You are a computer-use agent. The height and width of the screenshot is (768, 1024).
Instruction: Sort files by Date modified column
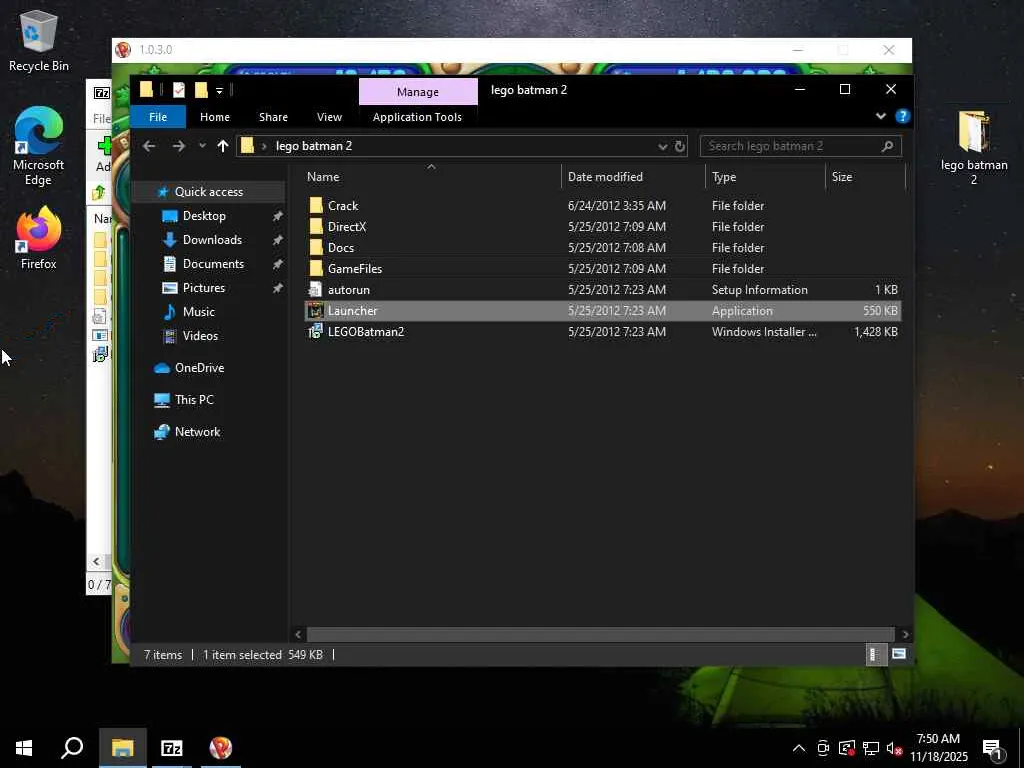(x=633, y=177)
